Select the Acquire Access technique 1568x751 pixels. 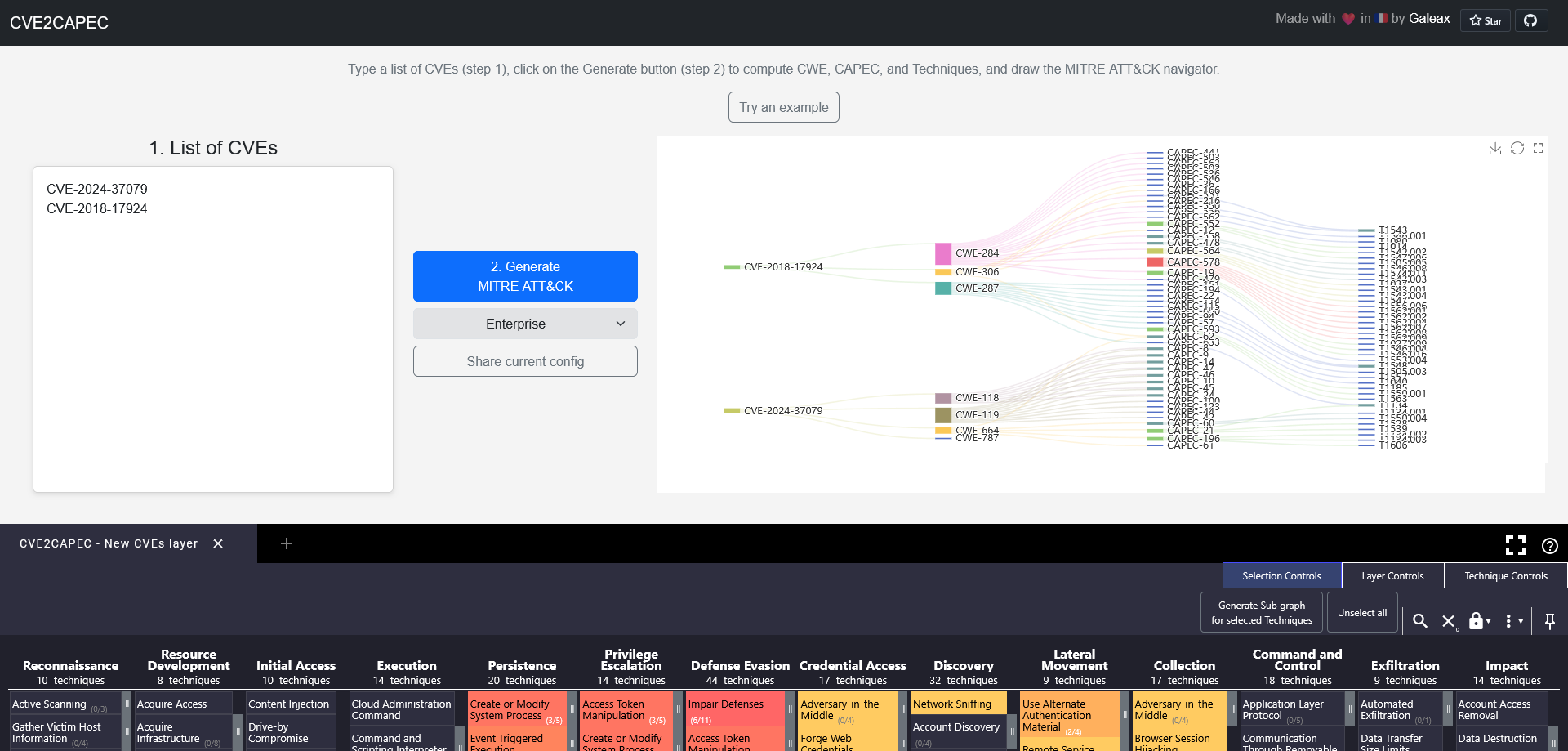pyautogui.click(x=184, y=704)
